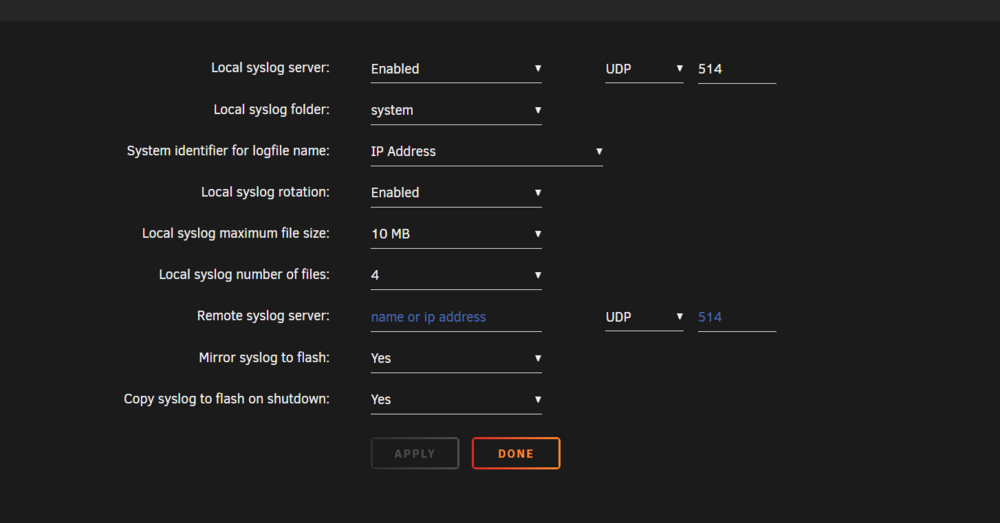Focus the Remote syslog server name field
This screenshot has width=1000, height=523.
coord(456,317)
